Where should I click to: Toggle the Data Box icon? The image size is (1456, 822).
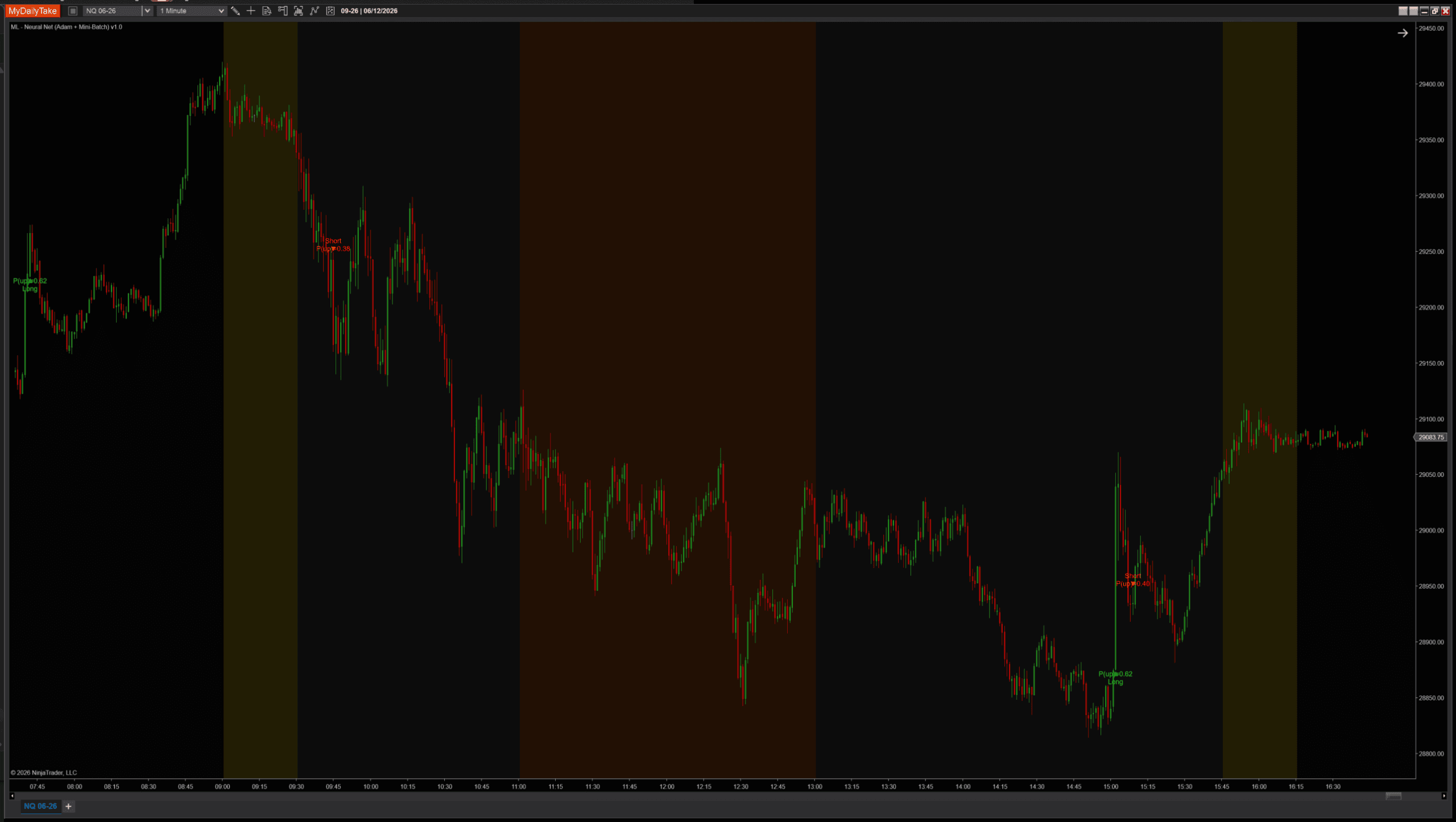[267, 11]
